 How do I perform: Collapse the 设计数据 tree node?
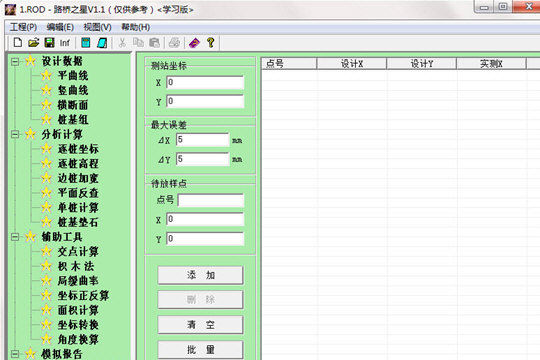[x=15, y=62]
